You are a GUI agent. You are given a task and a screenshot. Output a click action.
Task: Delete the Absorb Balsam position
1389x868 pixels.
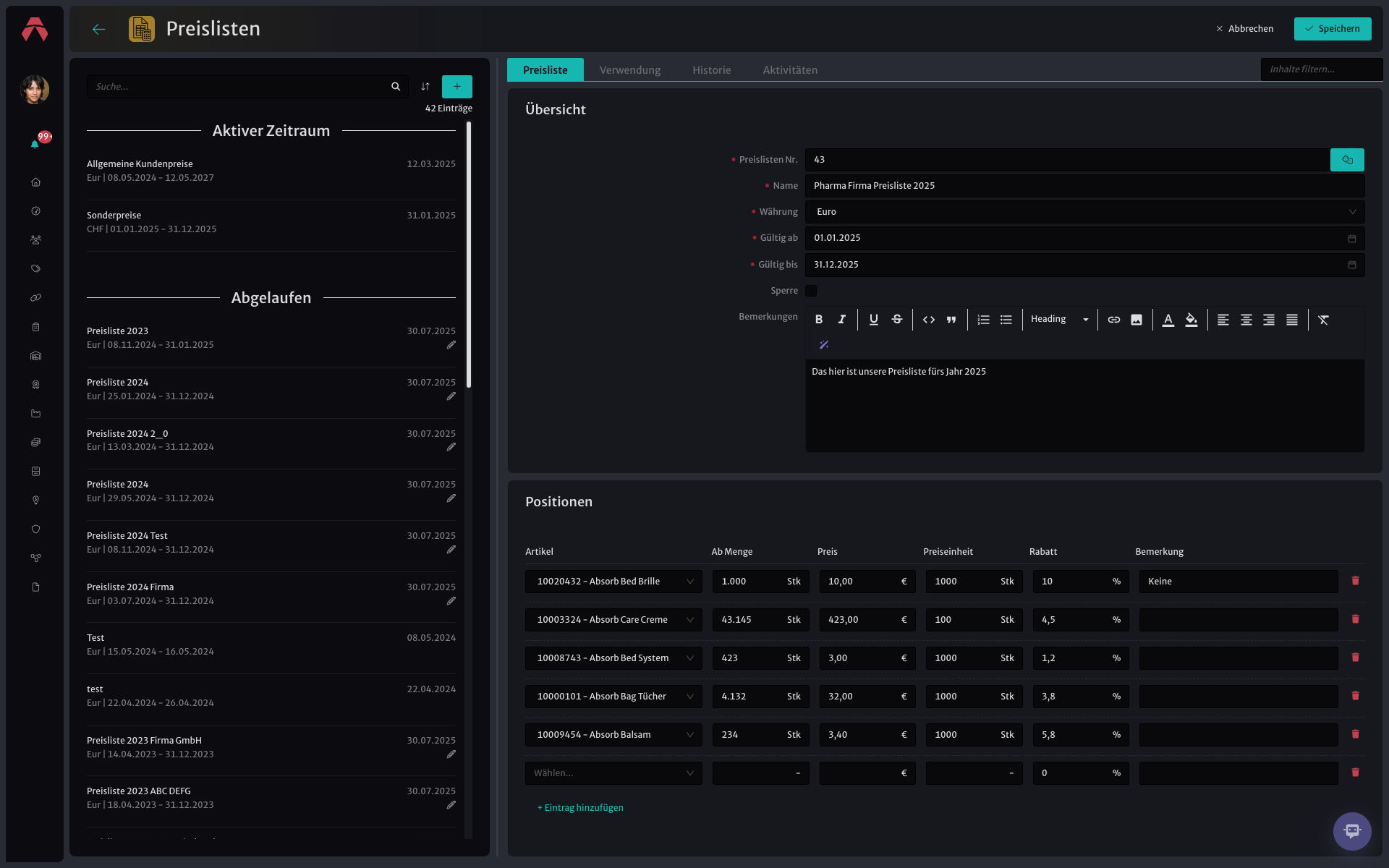1356,734
